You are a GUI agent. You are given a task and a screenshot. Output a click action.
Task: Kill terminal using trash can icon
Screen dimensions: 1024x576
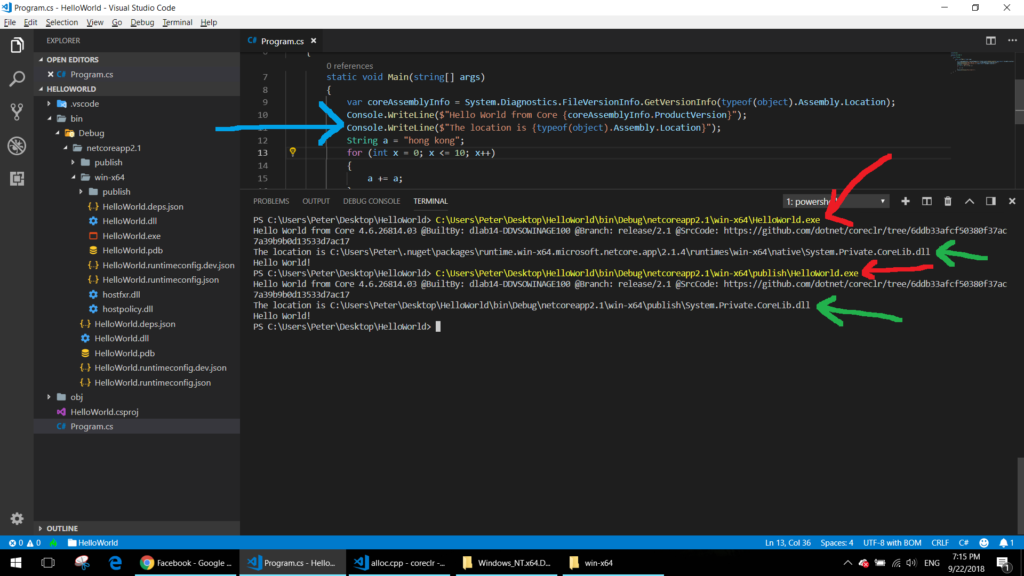[x=947, y=201]
